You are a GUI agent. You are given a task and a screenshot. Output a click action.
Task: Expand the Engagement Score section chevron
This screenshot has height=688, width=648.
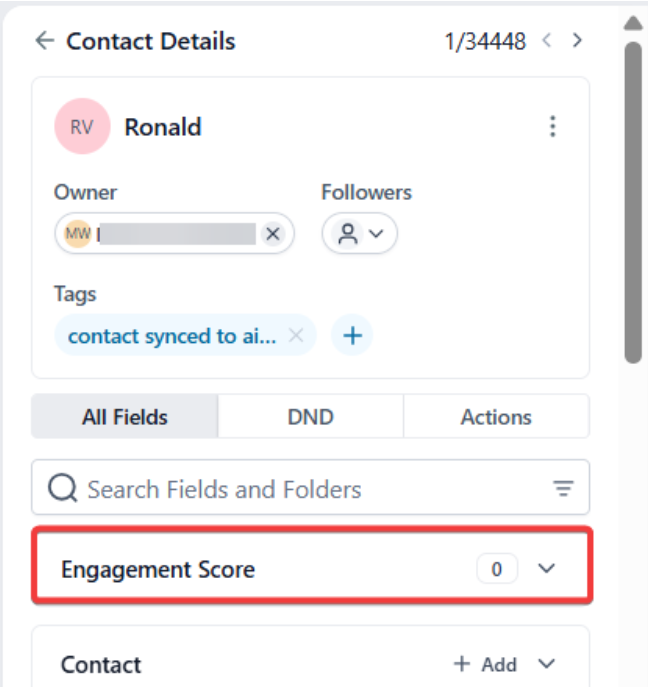tap(546, 569)
